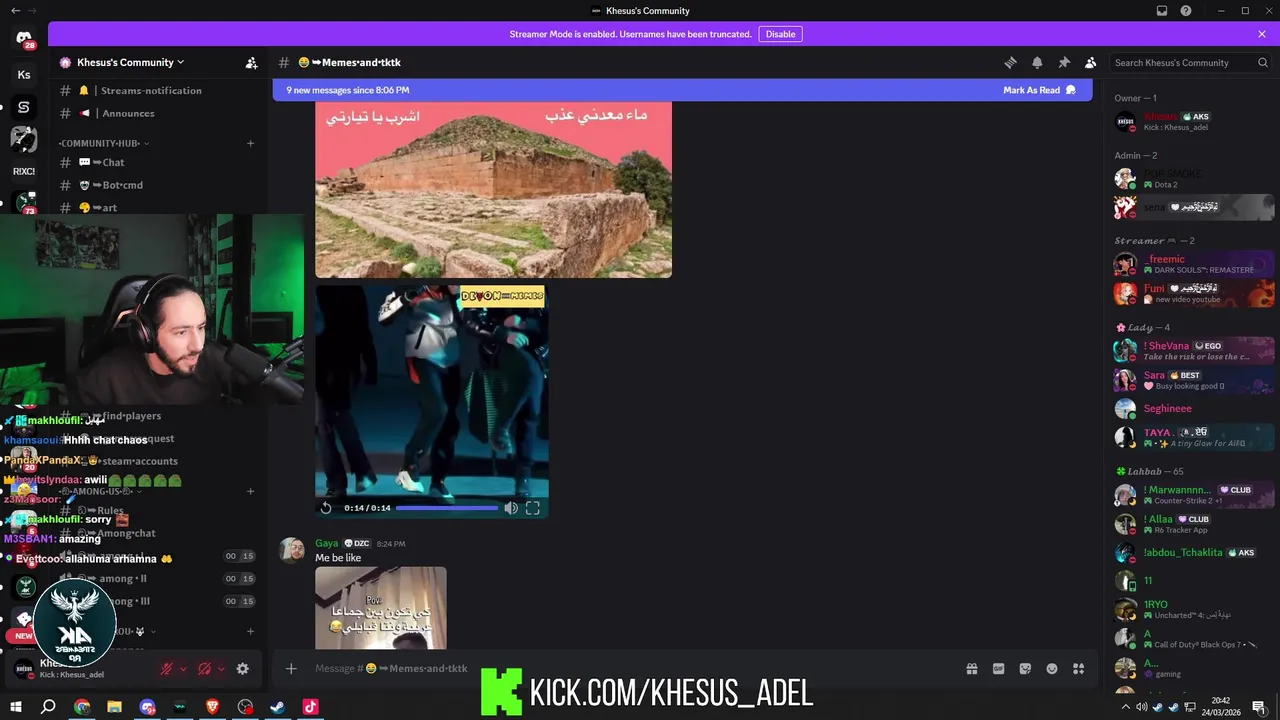Screen dimensions: 1280x720
Task: Open the Threads icon in channel header
Action: click(x=1010, y=62)
